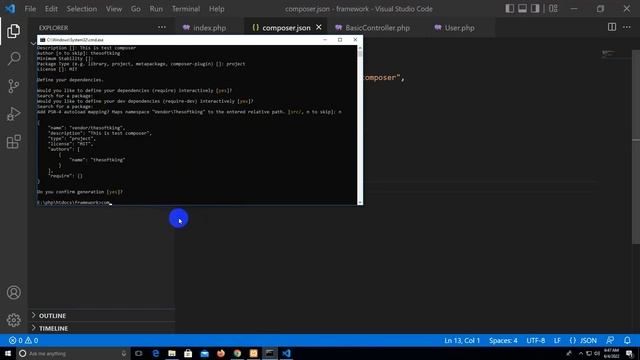Image resolution: width=640 pixels, height=360 pixels.
Task: Toggle the primary side bar layout icon
Action: tap(509, 9)
